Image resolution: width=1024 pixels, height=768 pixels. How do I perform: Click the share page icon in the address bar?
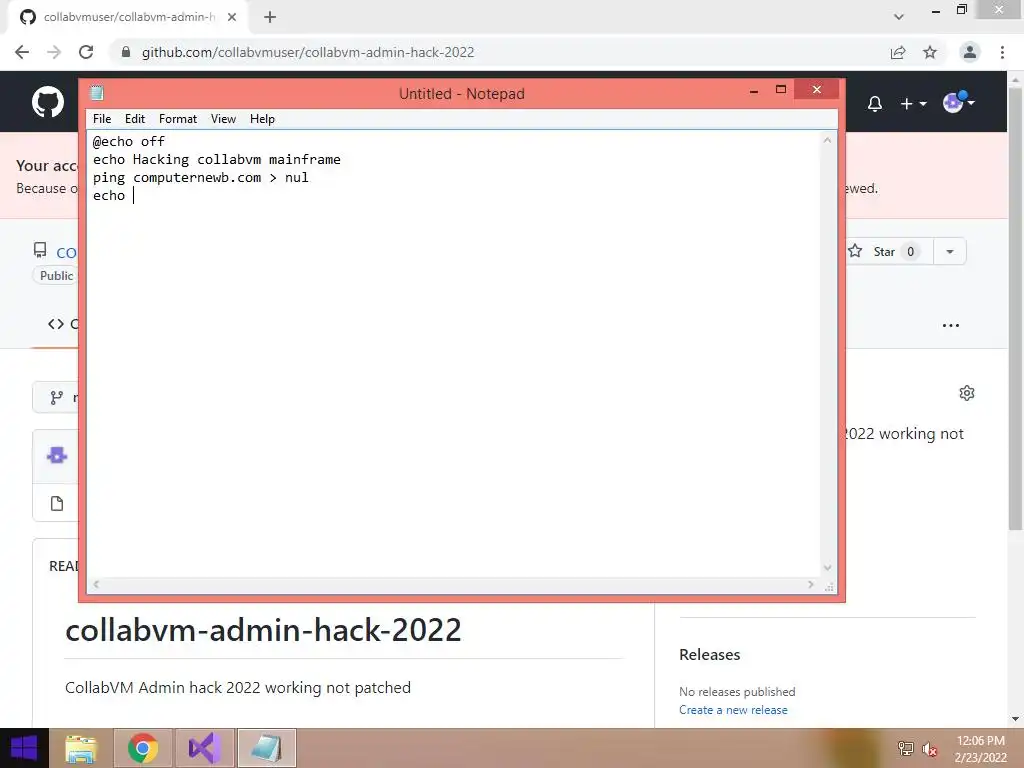tap(898, 52)
